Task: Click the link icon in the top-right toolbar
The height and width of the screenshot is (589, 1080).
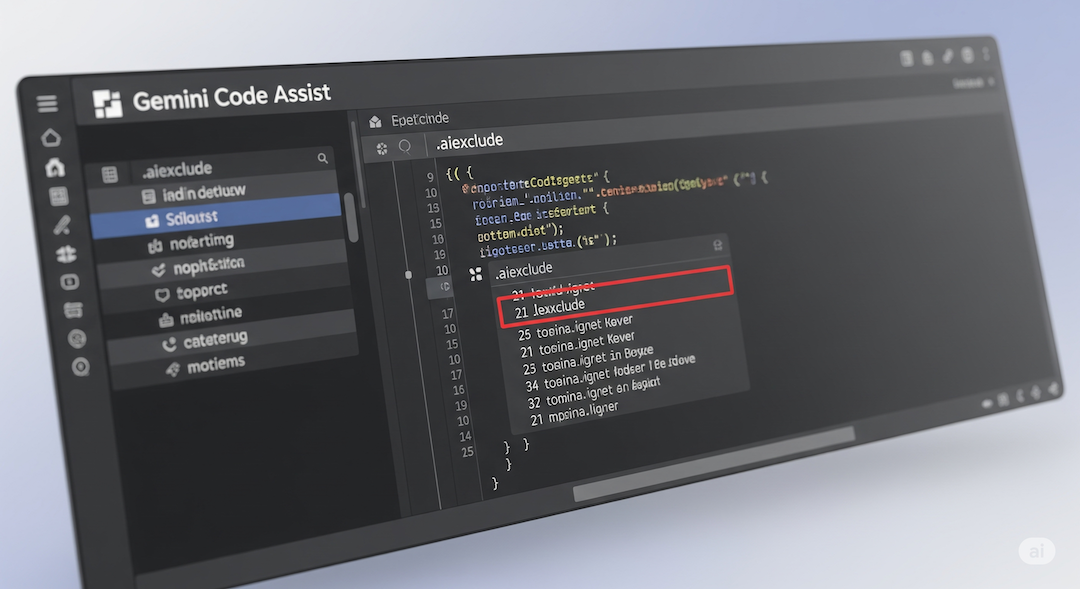Action: point(948,56)
